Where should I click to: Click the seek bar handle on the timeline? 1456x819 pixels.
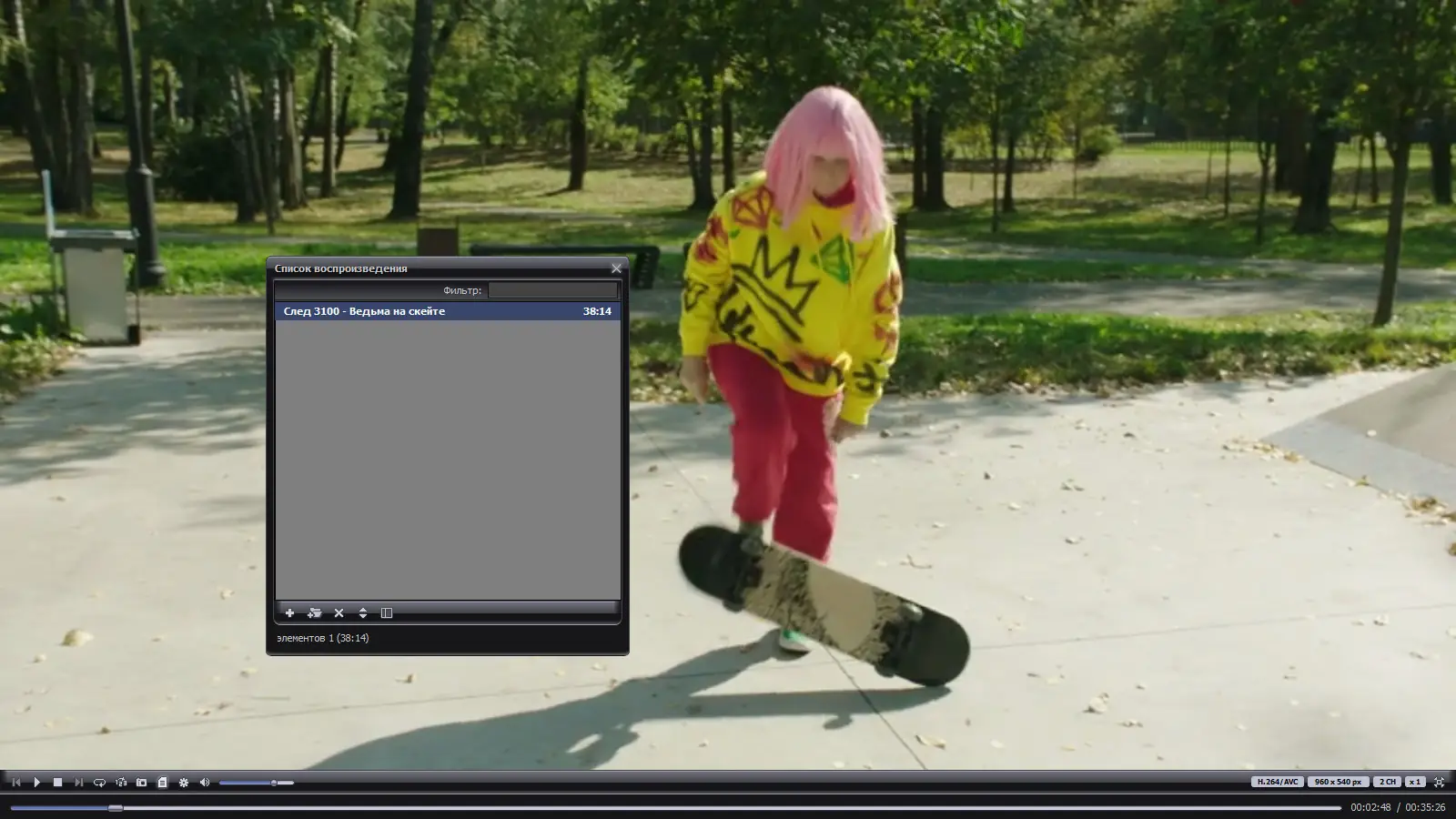pos(116,807)
